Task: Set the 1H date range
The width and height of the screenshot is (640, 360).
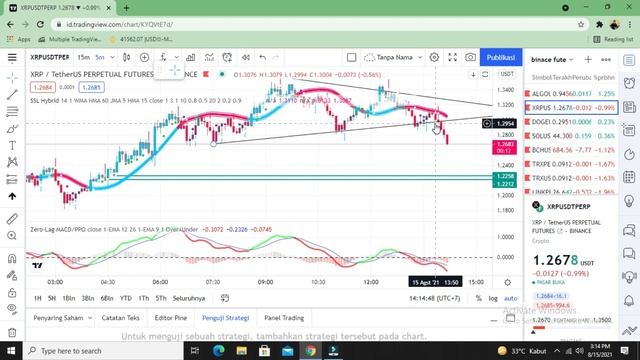Action: (38, 298)
